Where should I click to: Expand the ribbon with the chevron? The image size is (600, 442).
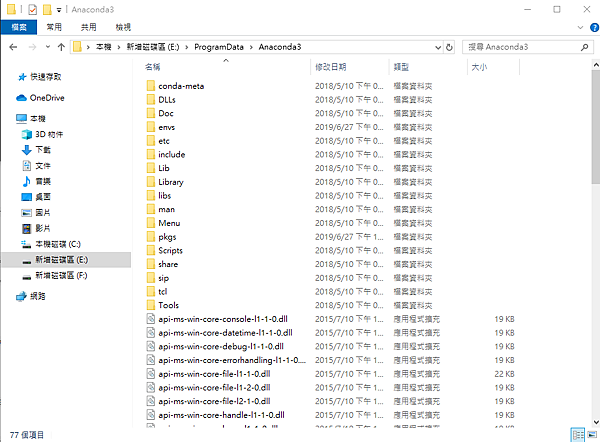point(580,28)
